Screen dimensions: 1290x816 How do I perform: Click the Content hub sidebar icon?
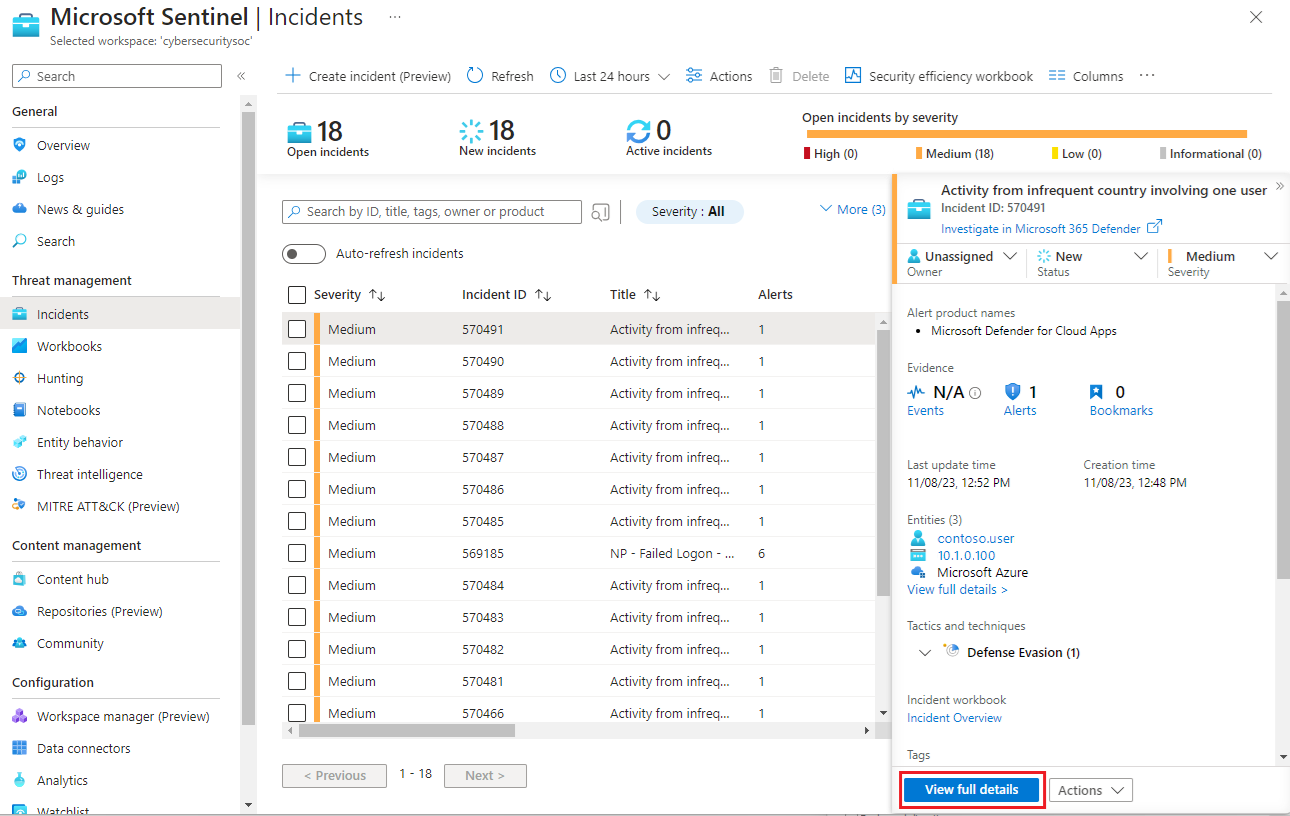pyautogui.click(x=19, y=579)
